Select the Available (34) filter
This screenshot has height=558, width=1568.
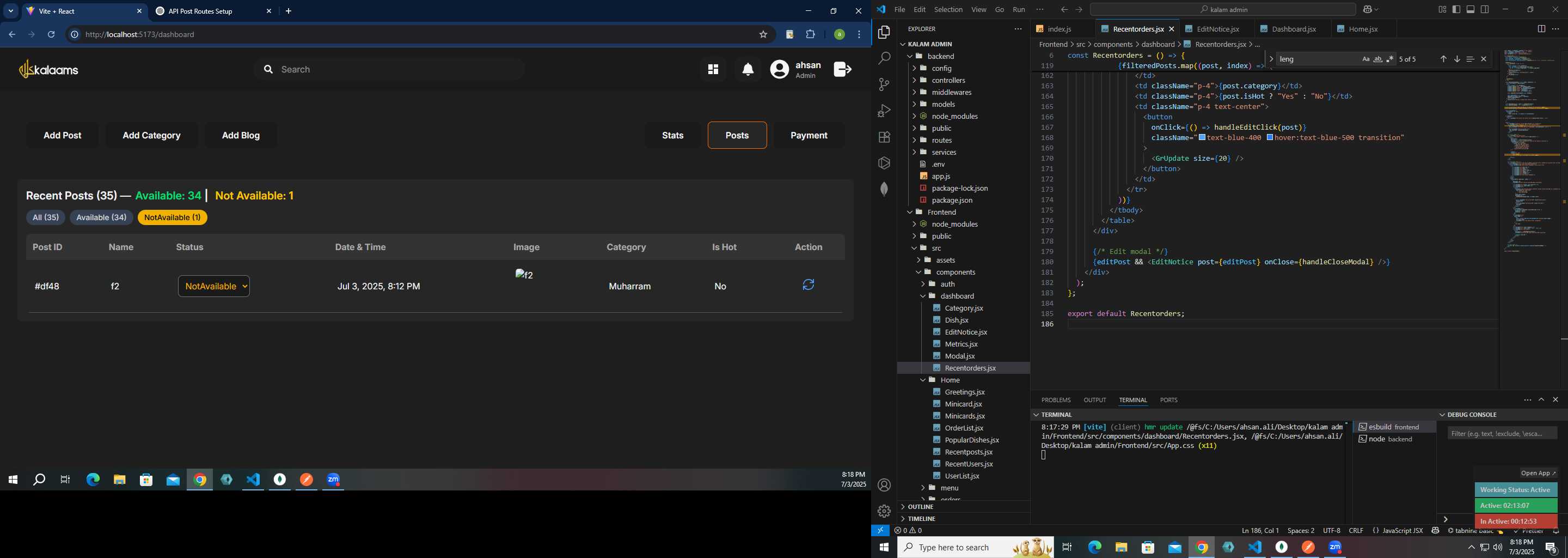click(x=101, y=217)
